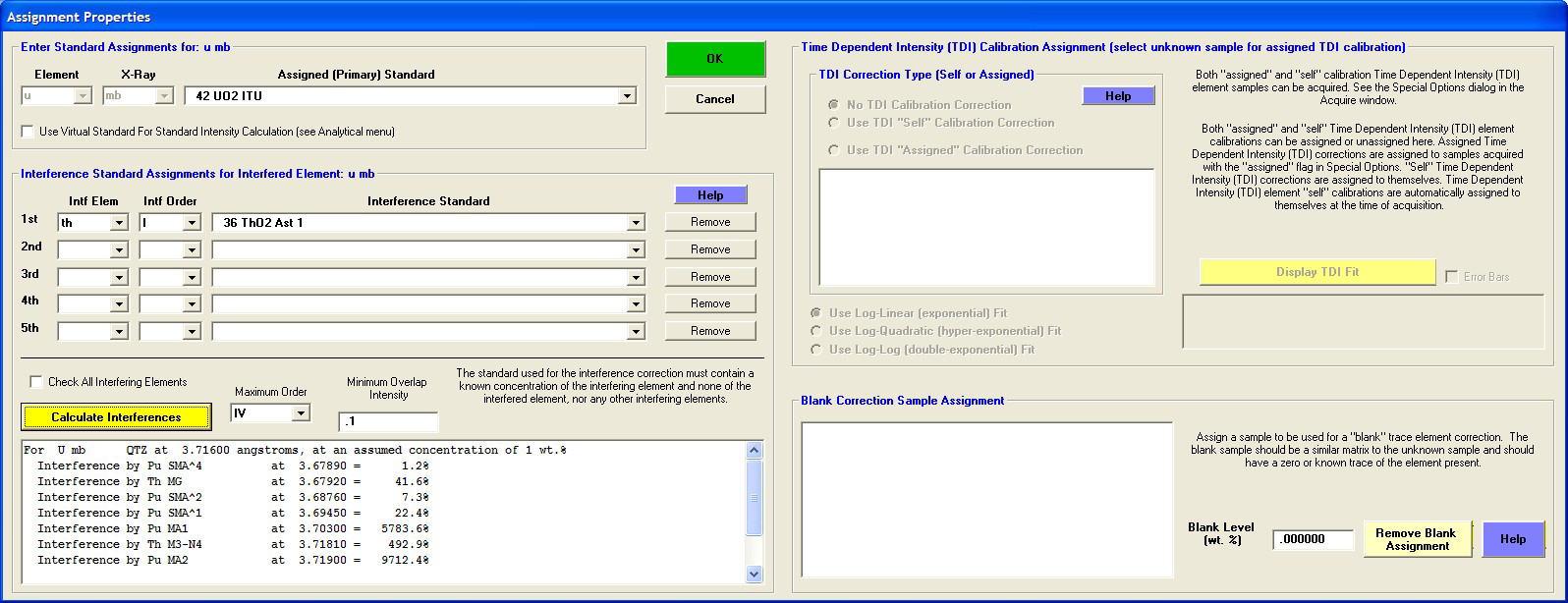The image size is (1568, 603).
Task: Open the Assigned Primary Standard dropdown
Action: (x=627, y=96)
